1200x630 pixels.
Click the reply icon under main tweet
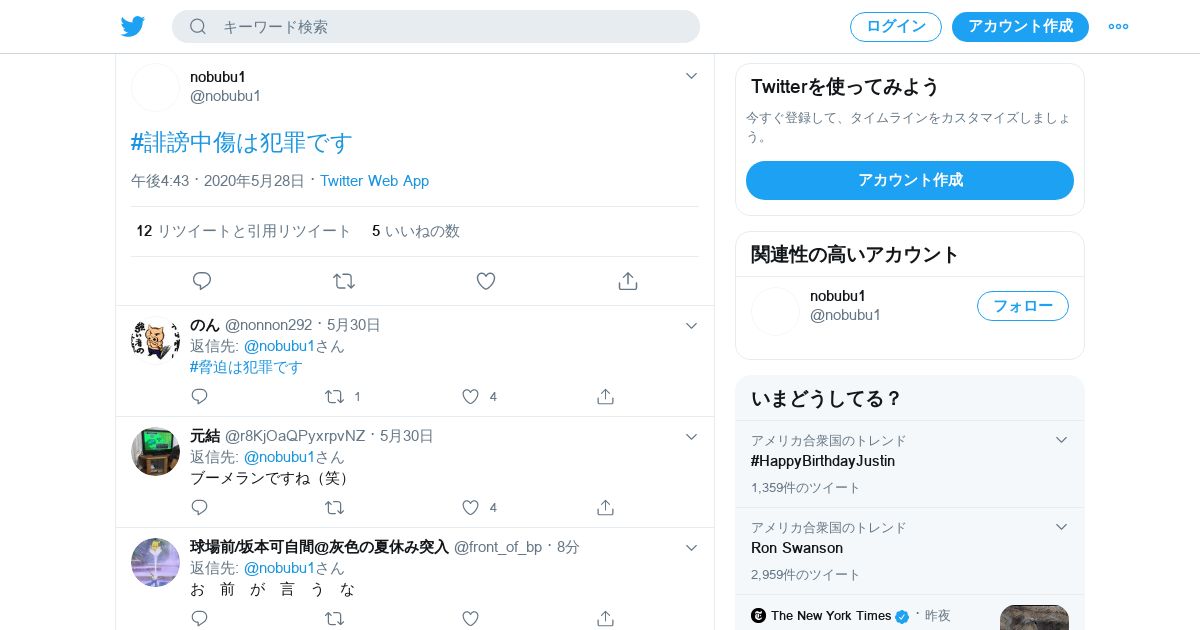coord(202,281)
